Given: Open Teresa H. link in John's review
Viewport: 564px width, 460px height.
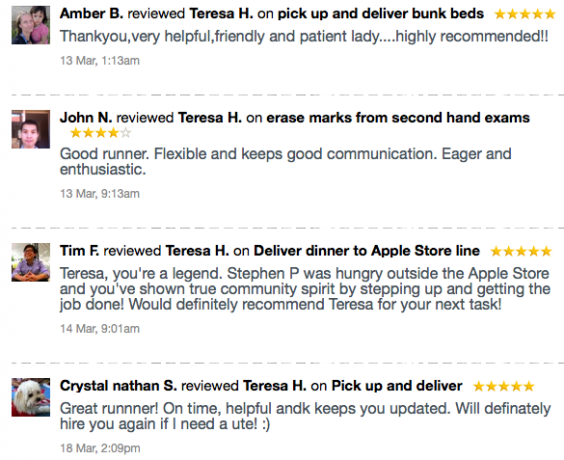Looking at the screenshot, I should (210, 118).
